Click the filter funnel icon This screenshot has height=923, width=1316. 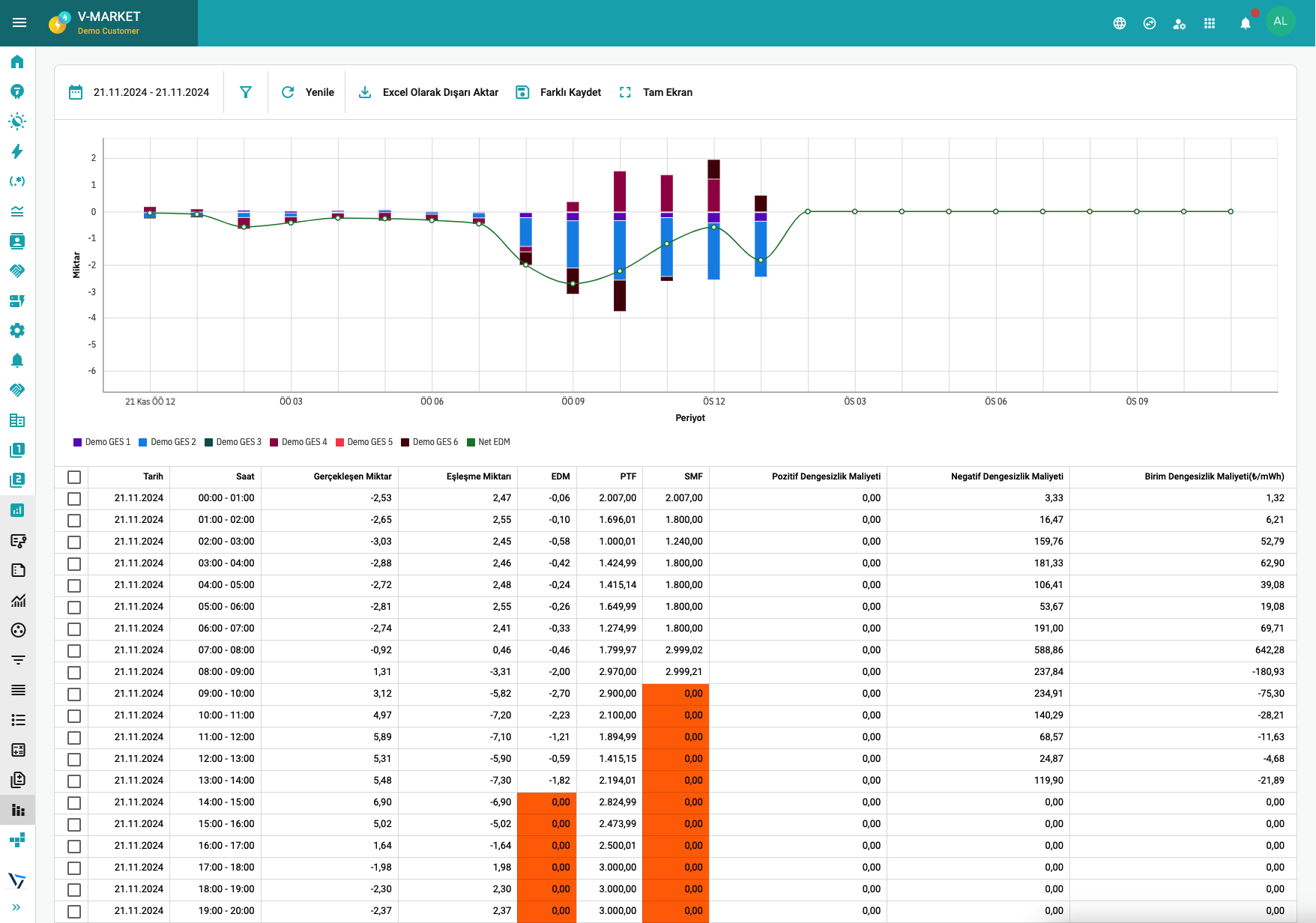coord(245,92)
